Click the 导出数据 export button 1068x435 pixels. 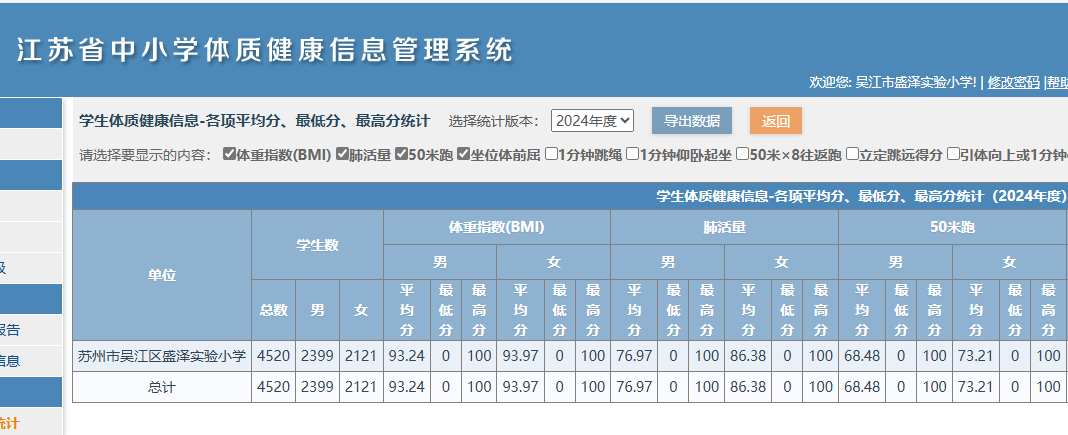(692, 121)
